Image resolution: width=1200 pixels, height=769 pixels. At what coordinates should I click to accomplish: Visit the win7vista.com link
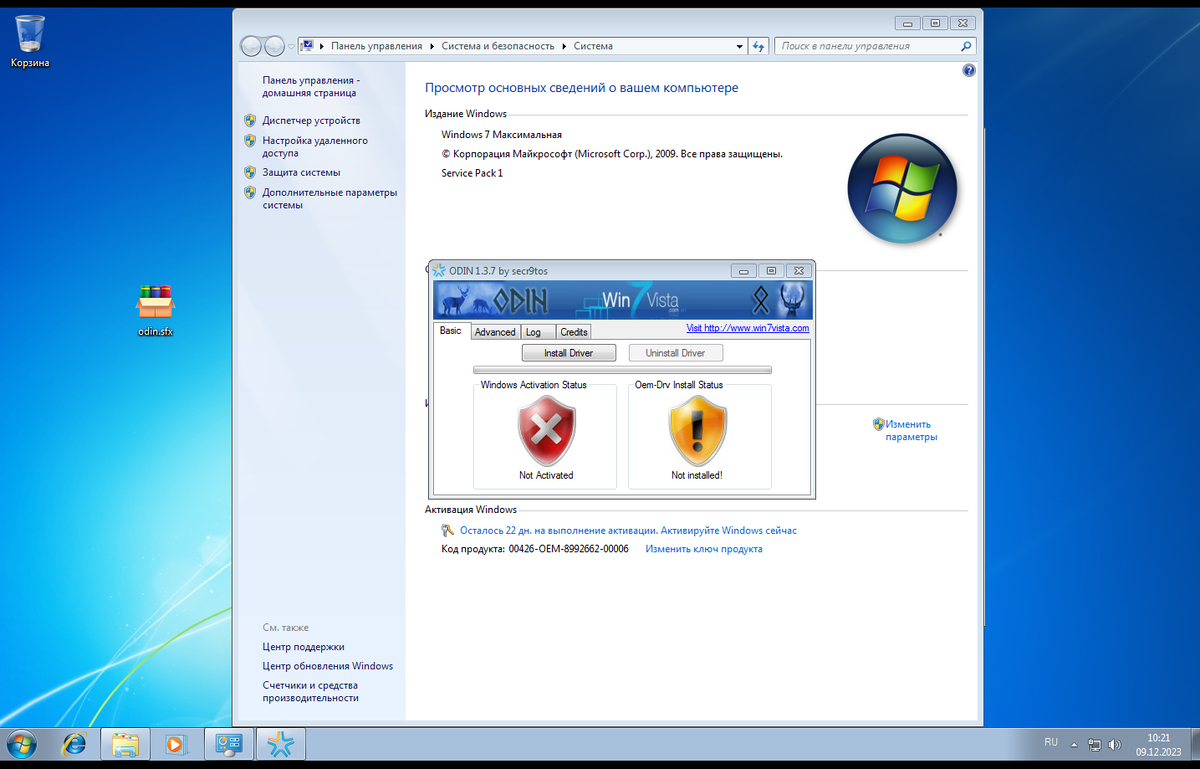(x=747, y=328)
